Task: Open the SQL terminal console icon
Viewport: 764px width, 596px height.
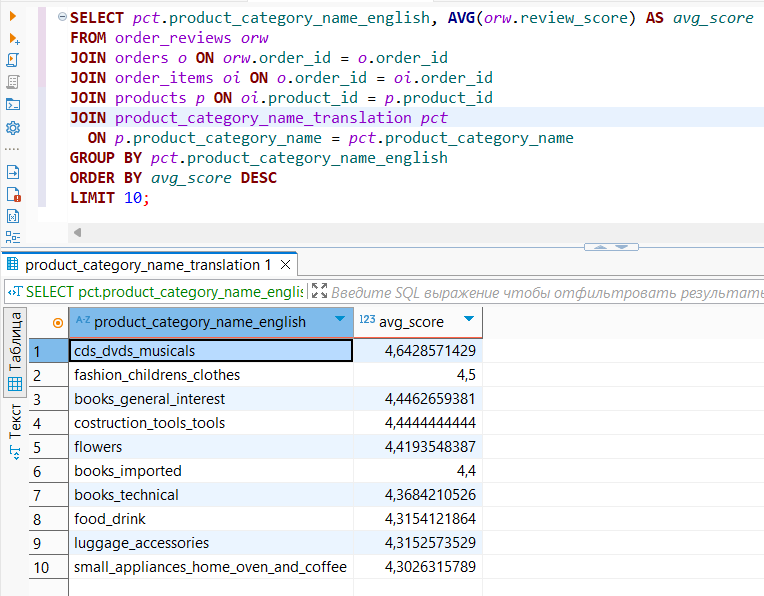Action: [13, 104]
